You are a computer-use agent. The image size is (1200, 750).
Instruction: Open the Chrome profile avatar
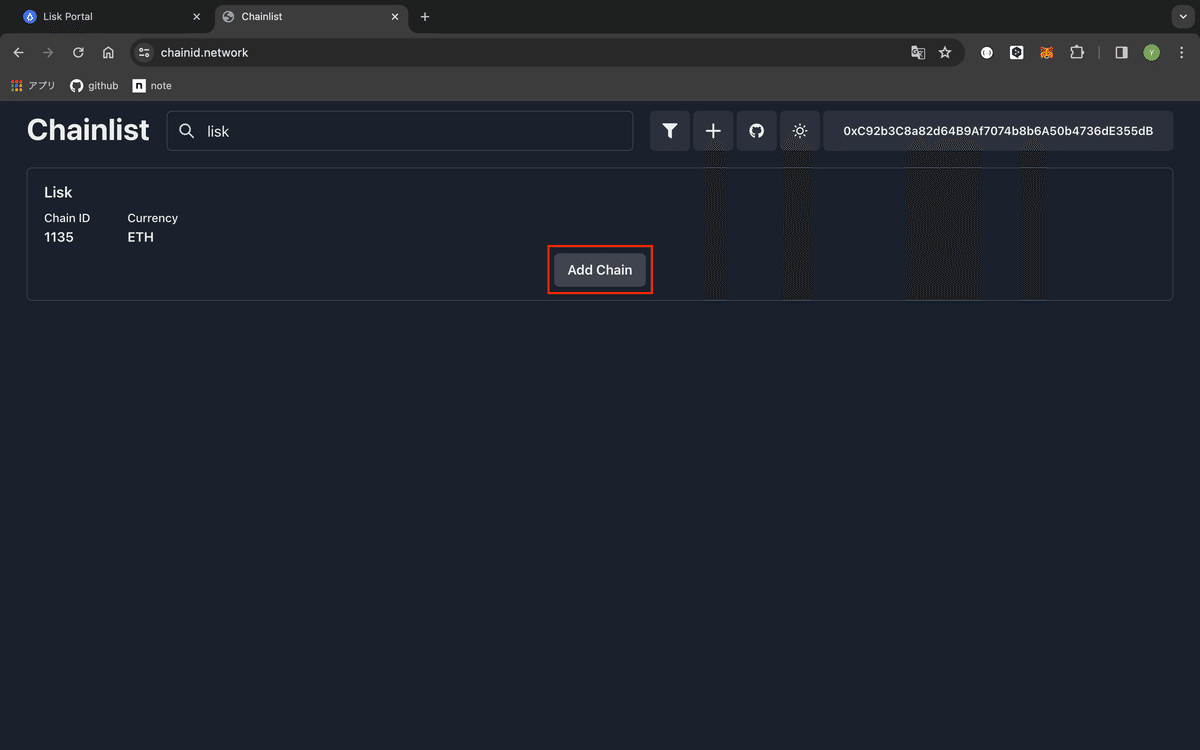(1152, 53)
